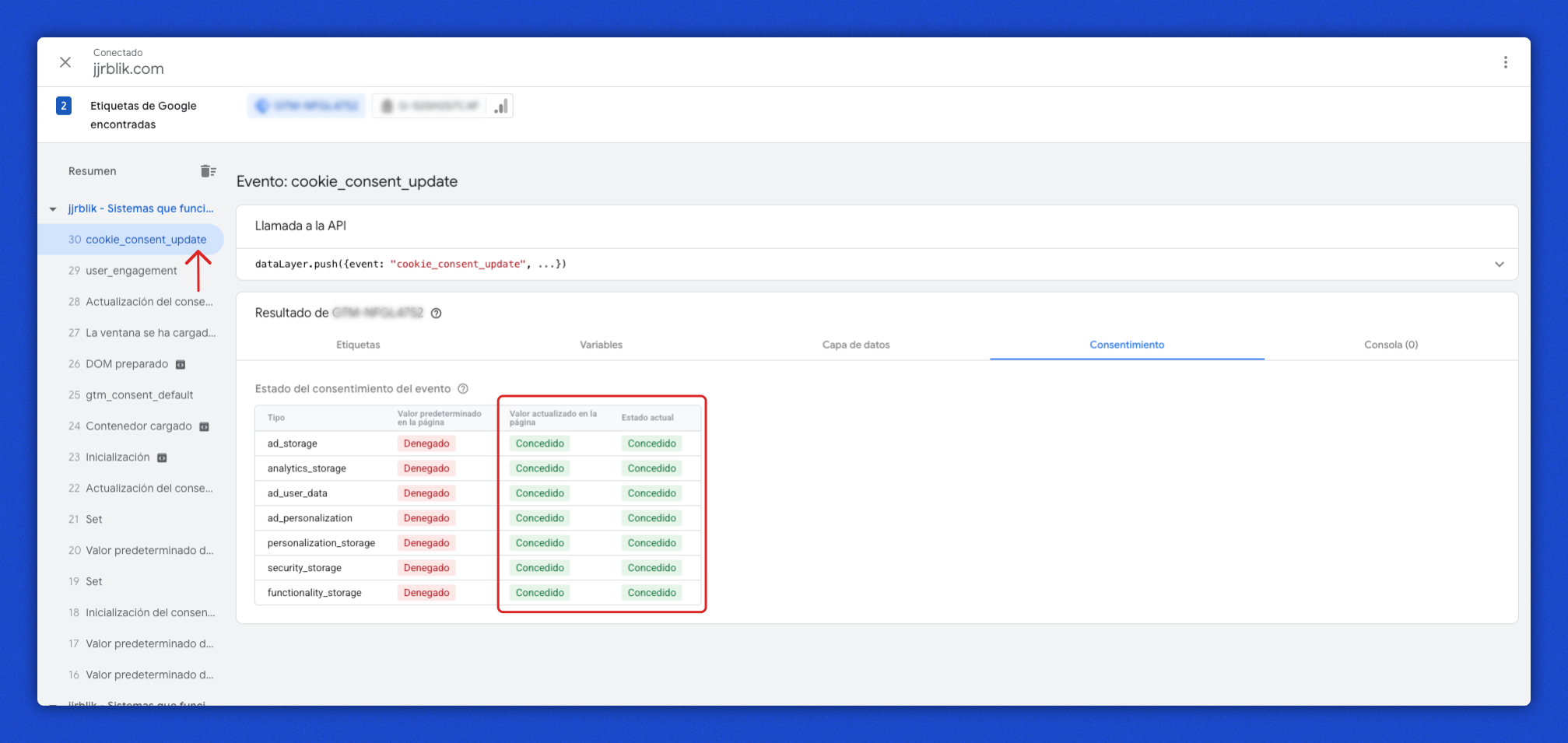Clear the event list using trash icon
Viewport: 1568px width, 743px height.
[x=208, y=171]
